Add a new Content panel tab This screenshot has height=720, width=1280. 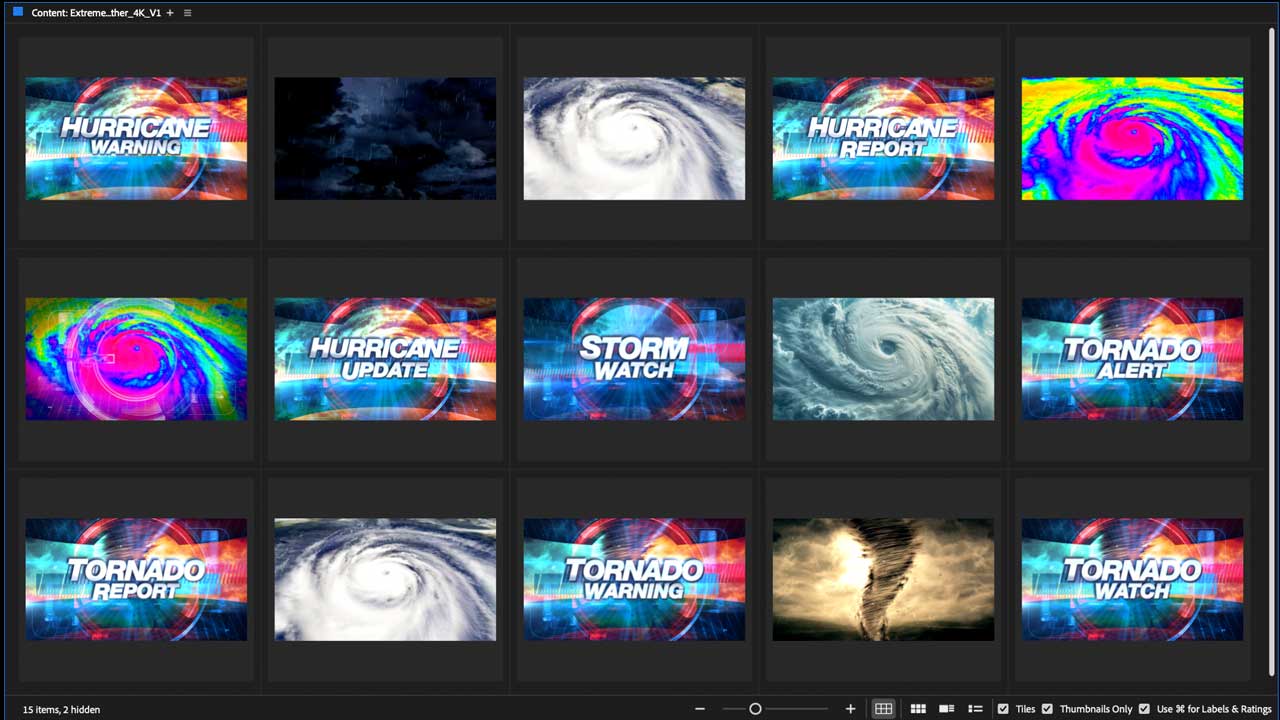(170, 13)
